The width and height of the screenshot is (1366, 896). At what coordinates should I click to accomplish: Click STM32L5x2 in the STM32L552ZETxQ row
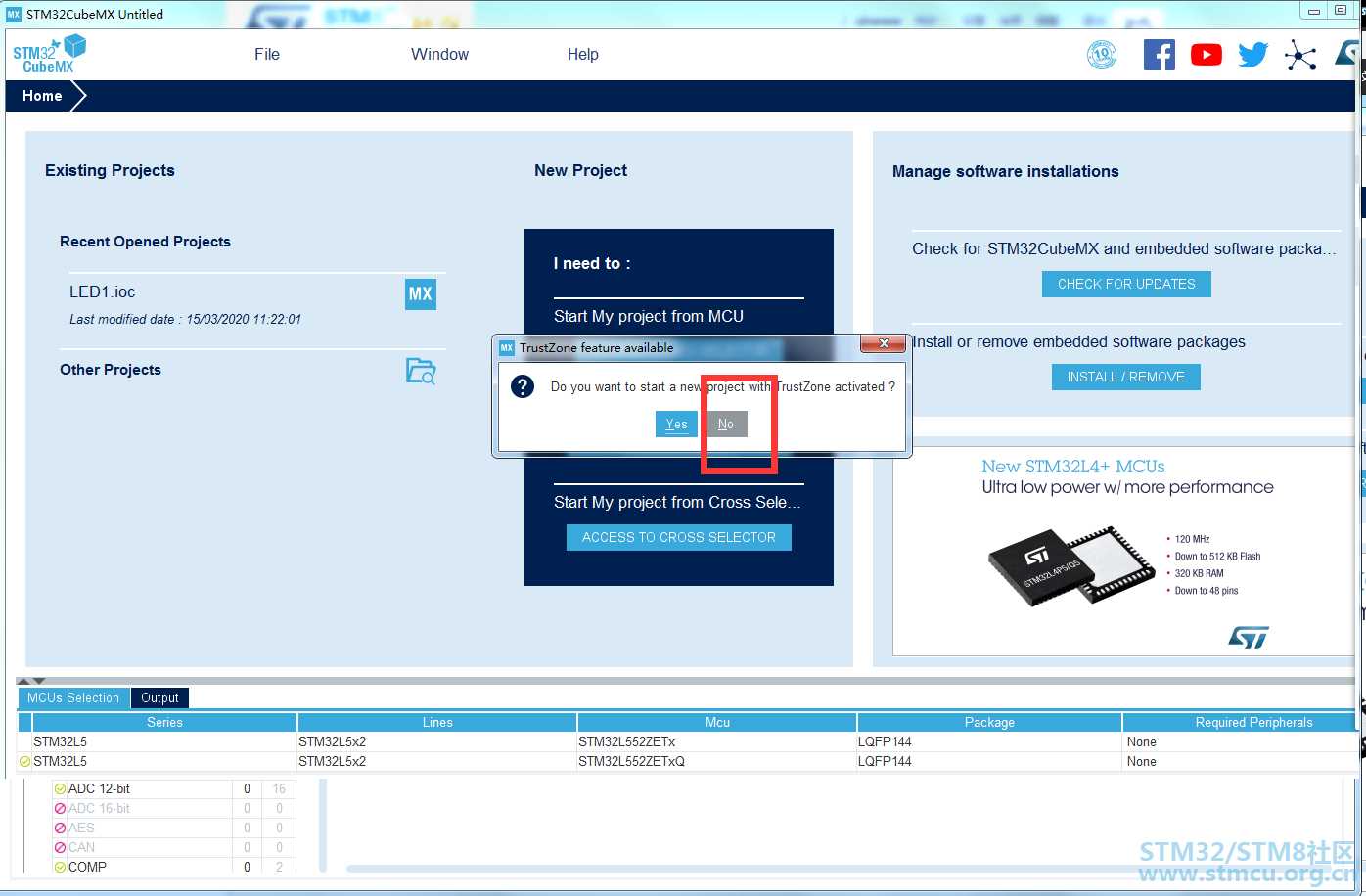tap(437, 761)
